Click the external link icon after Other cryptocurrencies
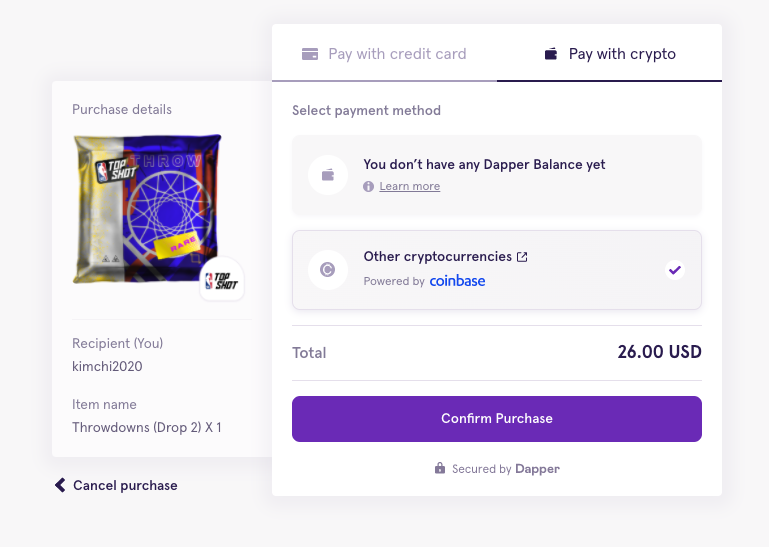 click(522, 257)
